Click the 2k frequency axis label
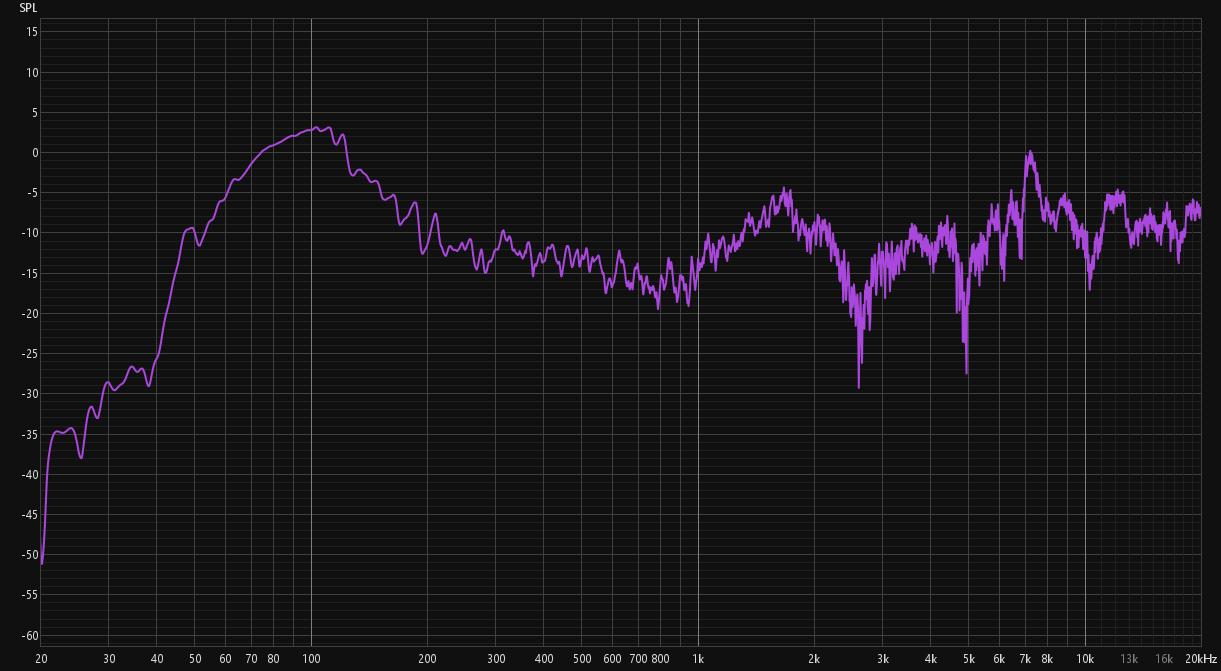The height and width of the screenshot is (671, 1221). coord(814,659)
